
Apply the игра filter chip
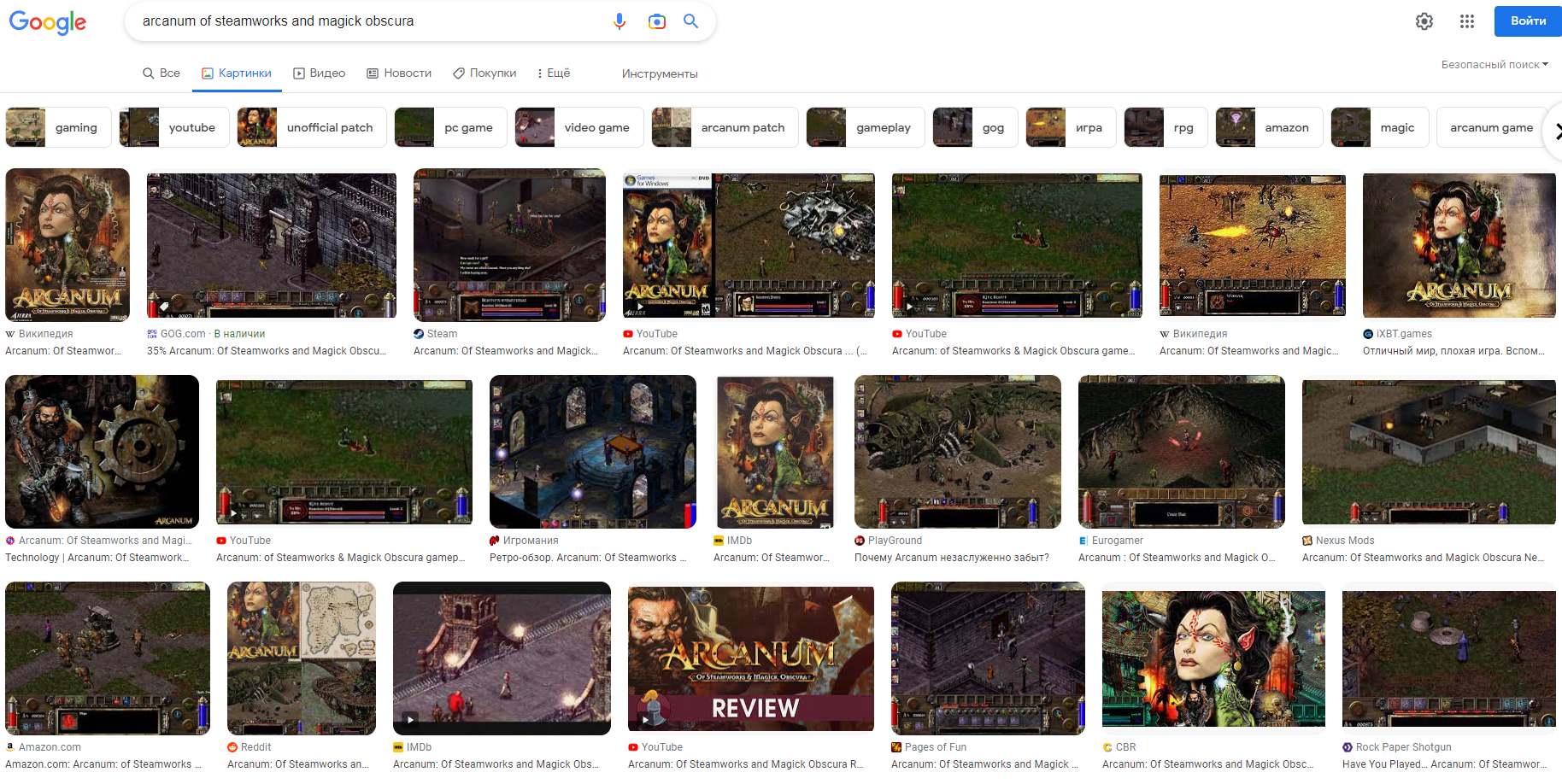click(x=1071, y=127)
